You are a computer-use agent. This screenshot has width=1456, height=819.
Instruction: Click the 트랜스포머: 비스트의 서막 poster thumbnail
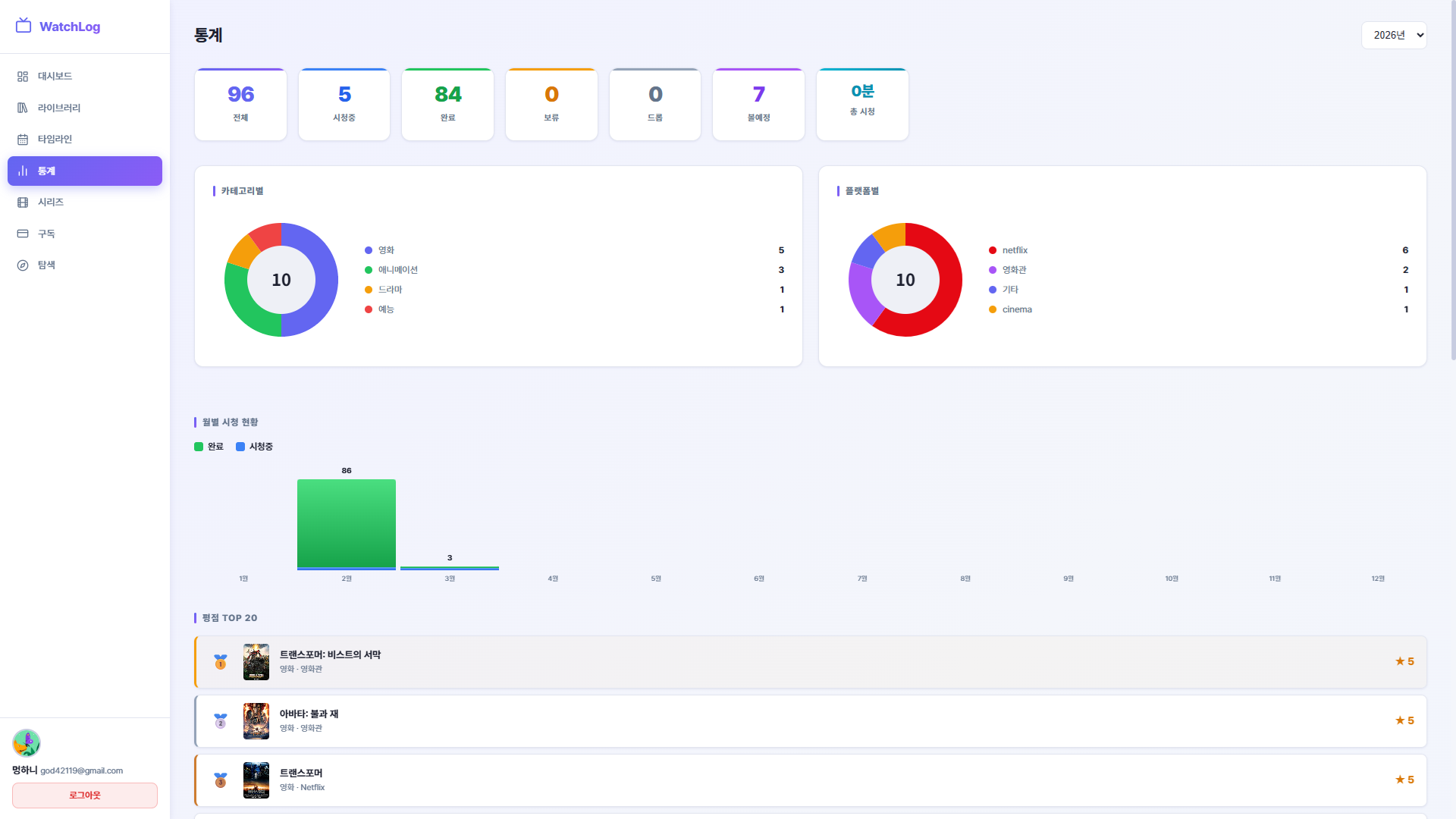click(256, 662)
